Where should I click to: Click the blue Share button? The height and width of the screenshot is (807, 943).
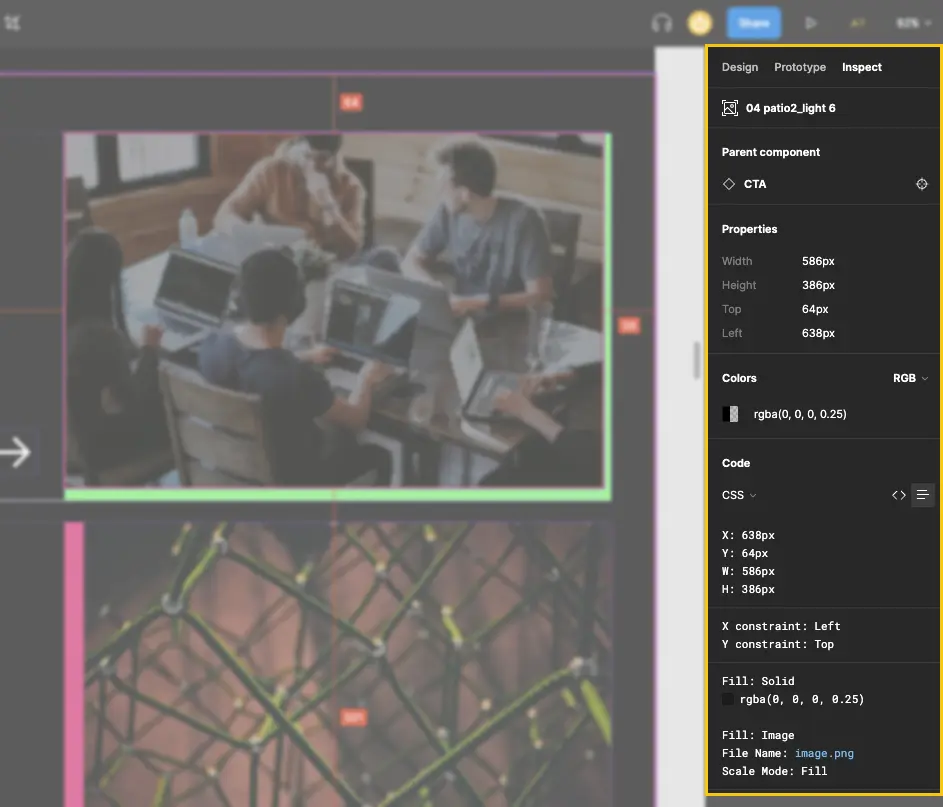753,22
